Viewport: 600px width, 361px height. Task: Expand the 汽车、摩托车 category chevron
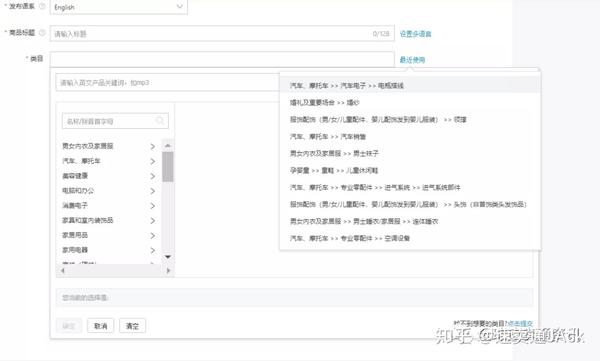[153, 161]
